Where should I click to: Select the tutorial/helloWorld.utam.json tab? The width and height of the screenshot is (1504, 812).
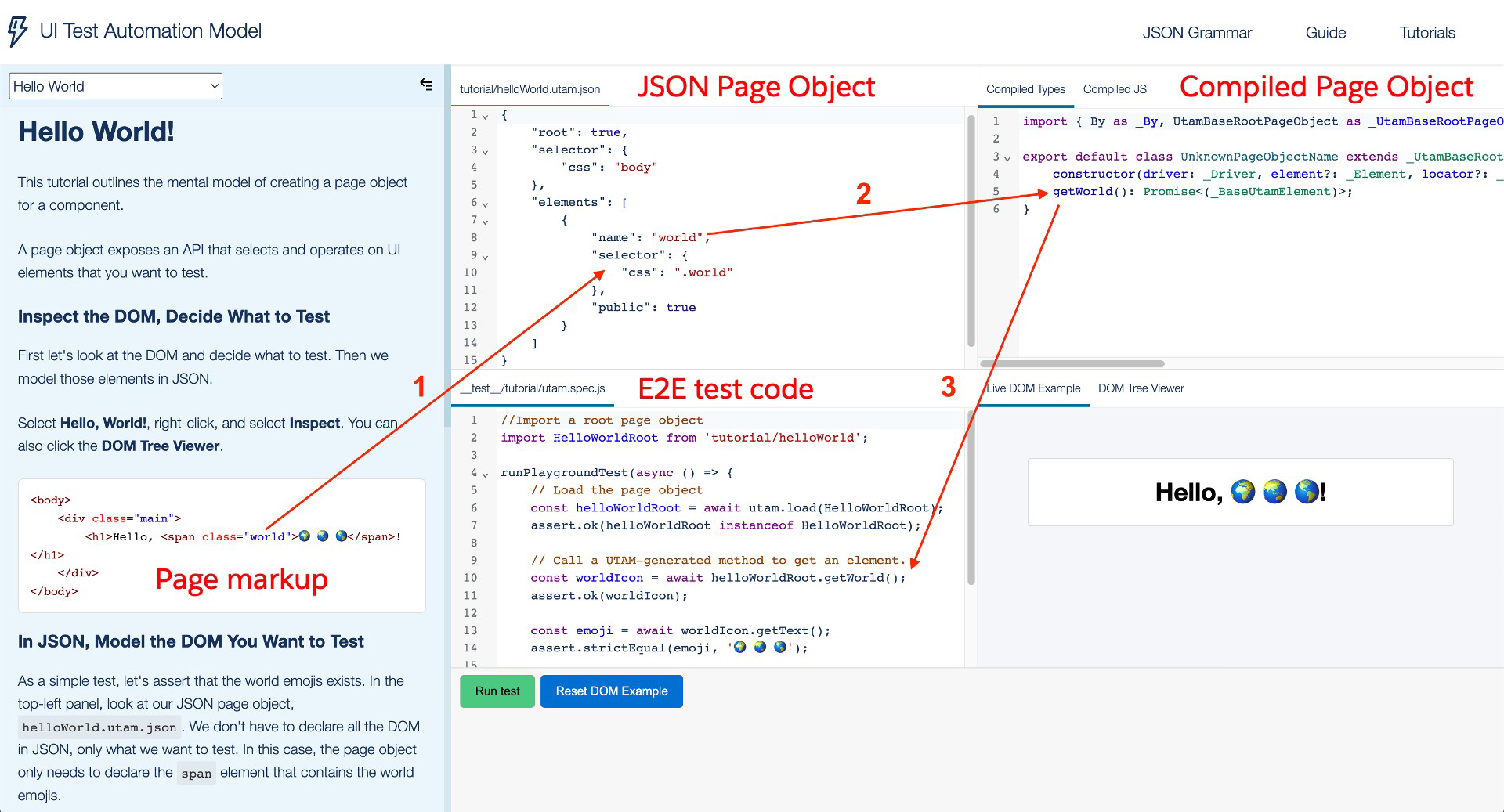click(530, 89)
